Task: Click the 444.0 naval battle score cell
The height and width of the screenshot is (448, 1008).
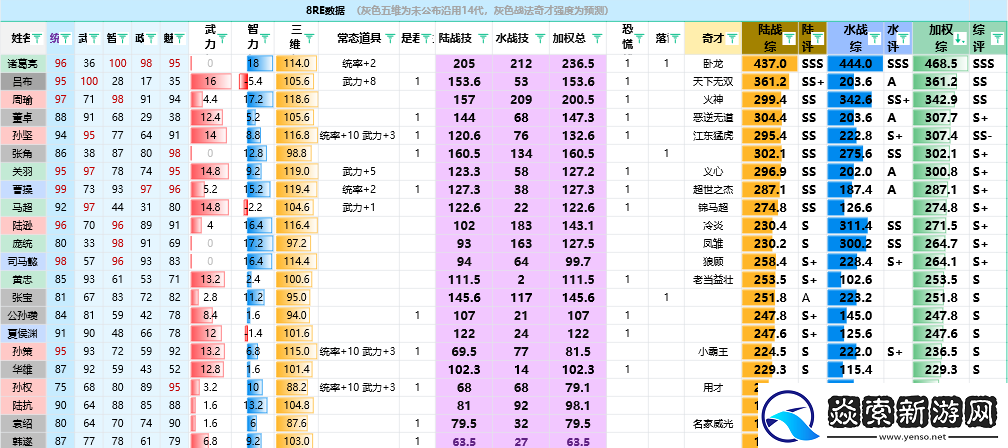Action: (856, 64)
